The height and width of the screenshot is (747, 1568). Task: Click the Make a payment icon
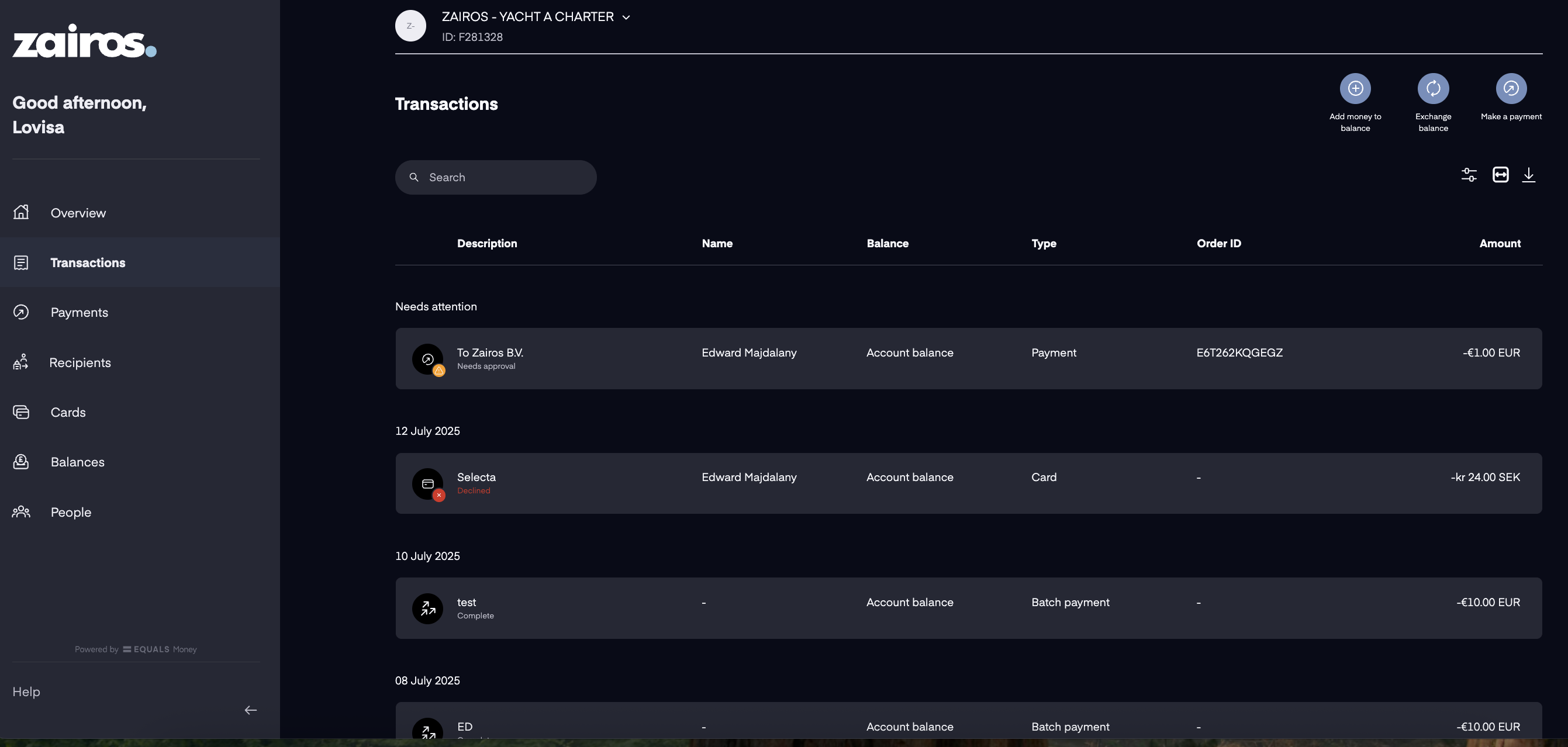coord(1511,89)
